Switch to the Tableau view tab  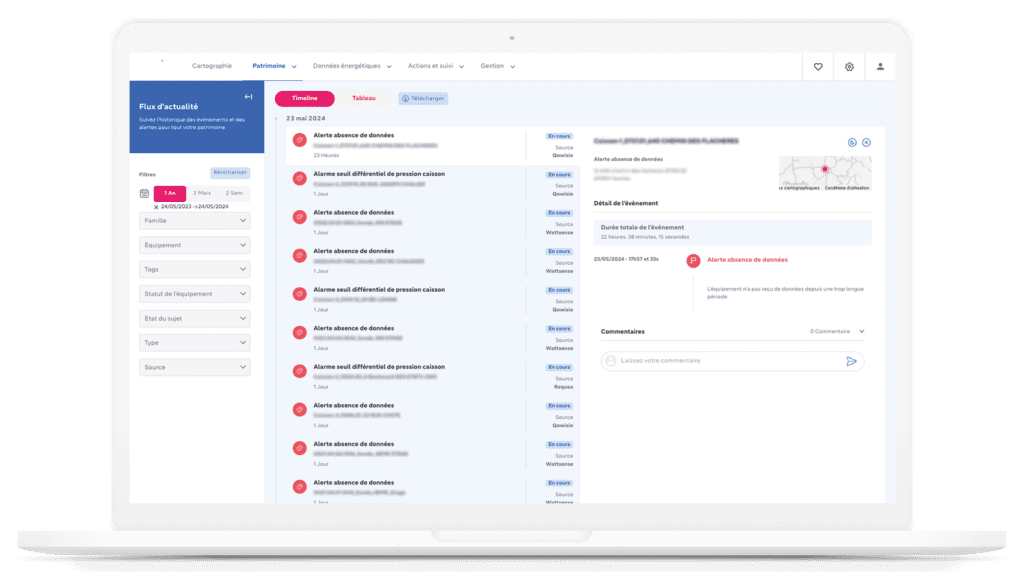tap(364, 99)
